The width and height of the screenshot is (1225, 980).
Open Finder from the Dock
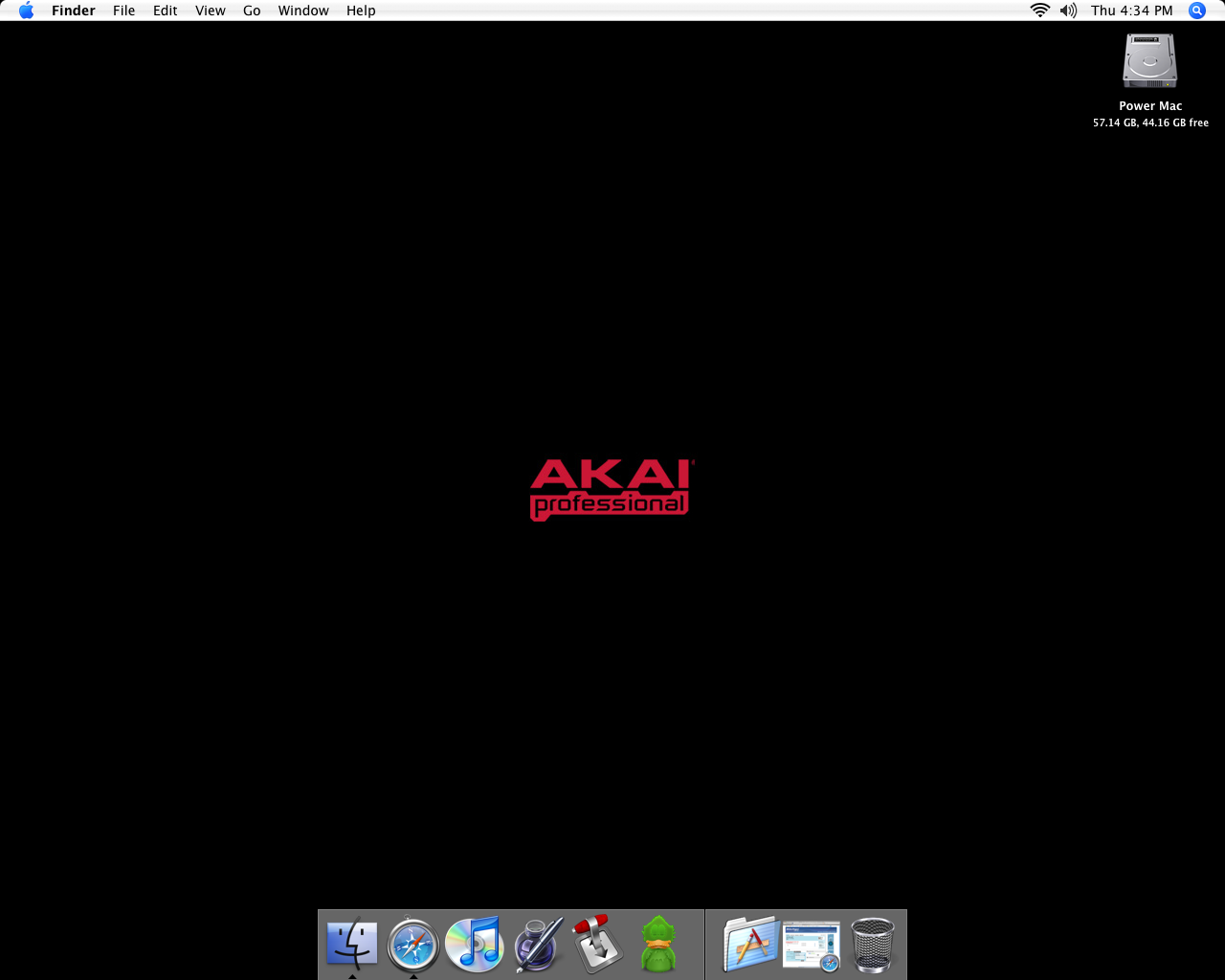point(352,944)
